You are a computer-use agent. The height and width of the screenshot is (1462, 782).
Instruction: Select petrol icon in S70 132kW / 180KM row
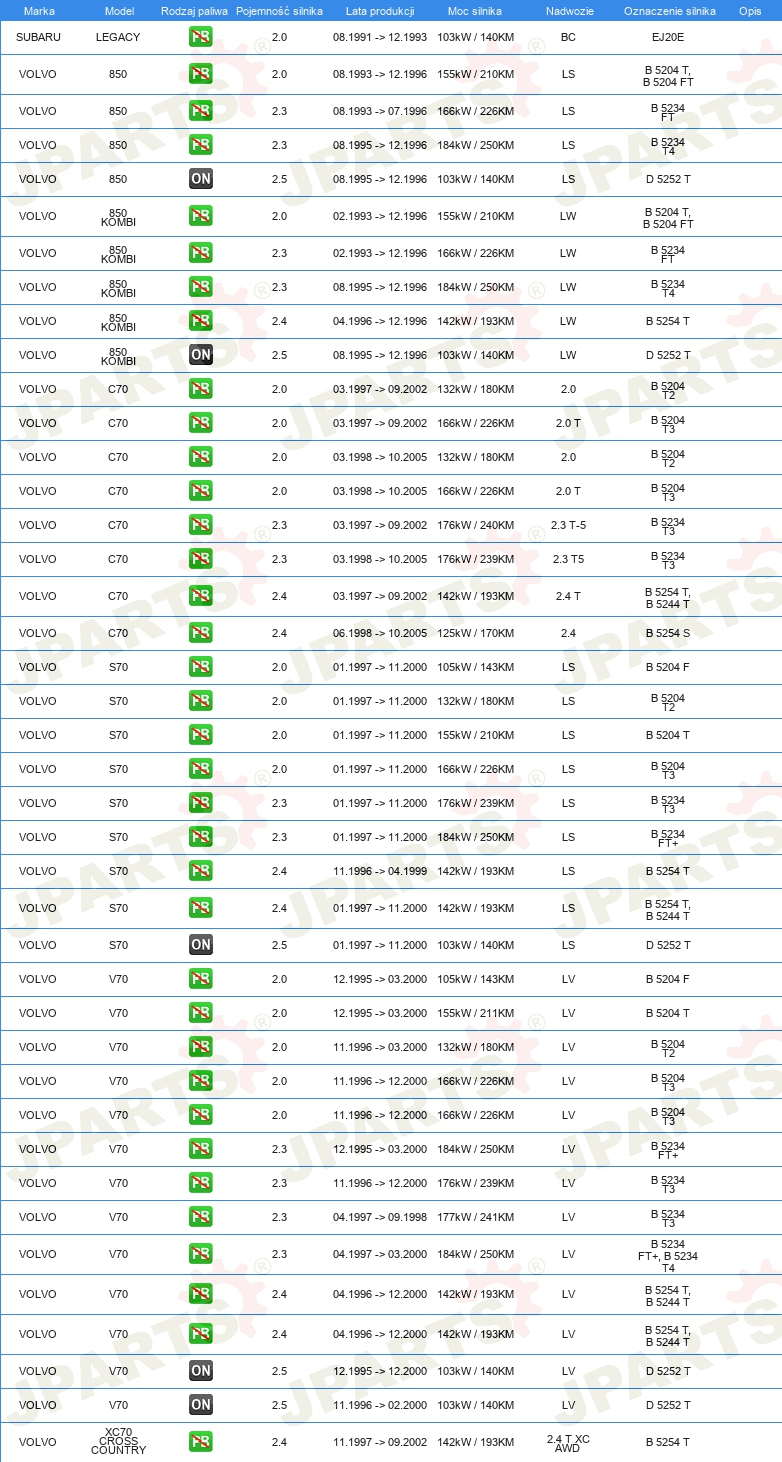[x=201, y=701]
